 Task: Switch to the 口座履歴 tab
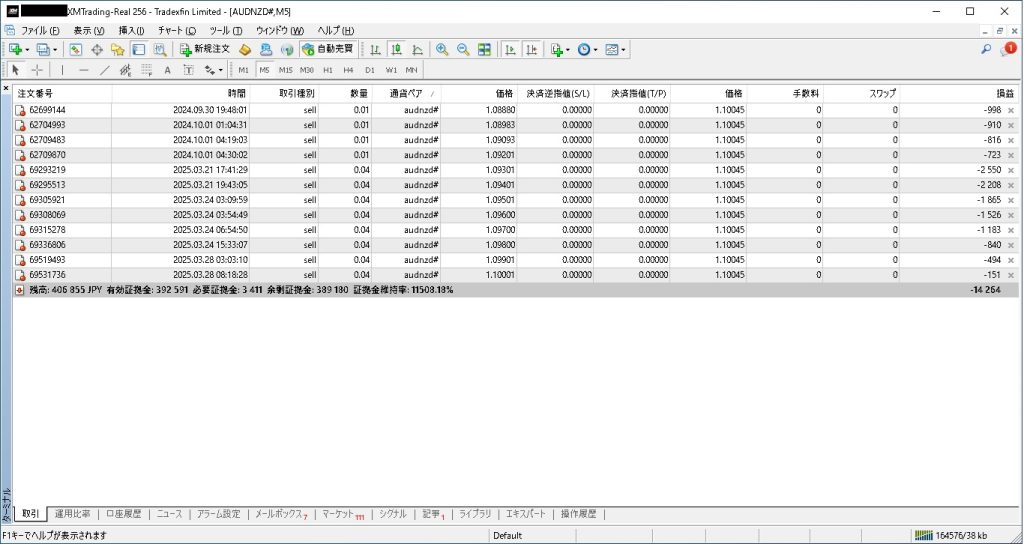[x=125, y=514]
